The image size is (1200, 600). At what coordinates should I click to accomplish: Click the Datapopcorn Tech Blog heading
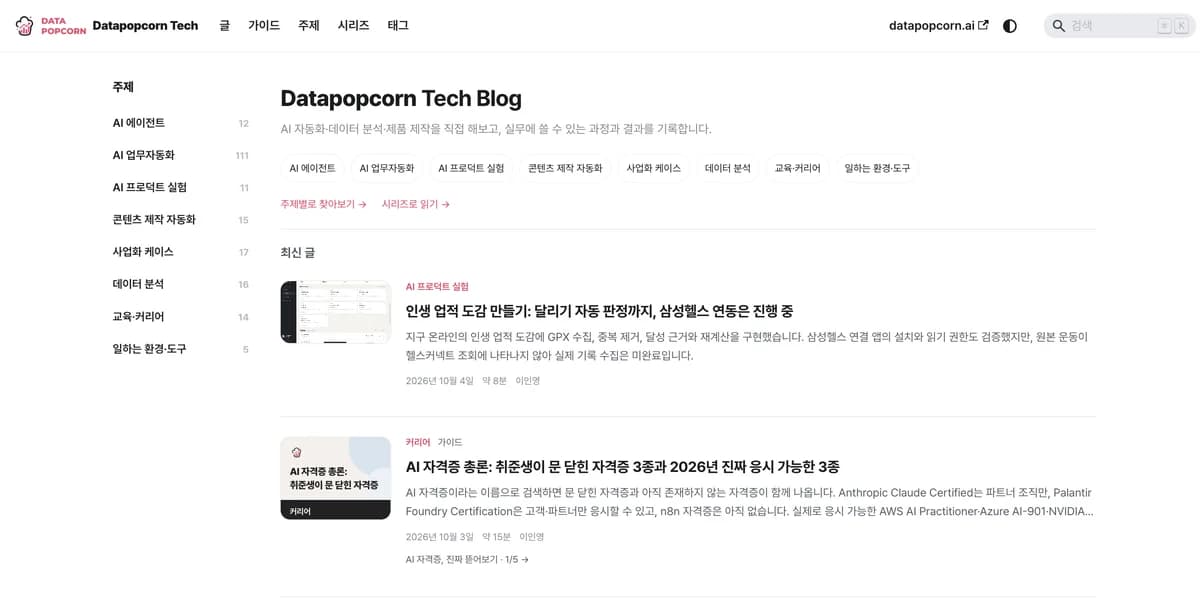(401, 98)
